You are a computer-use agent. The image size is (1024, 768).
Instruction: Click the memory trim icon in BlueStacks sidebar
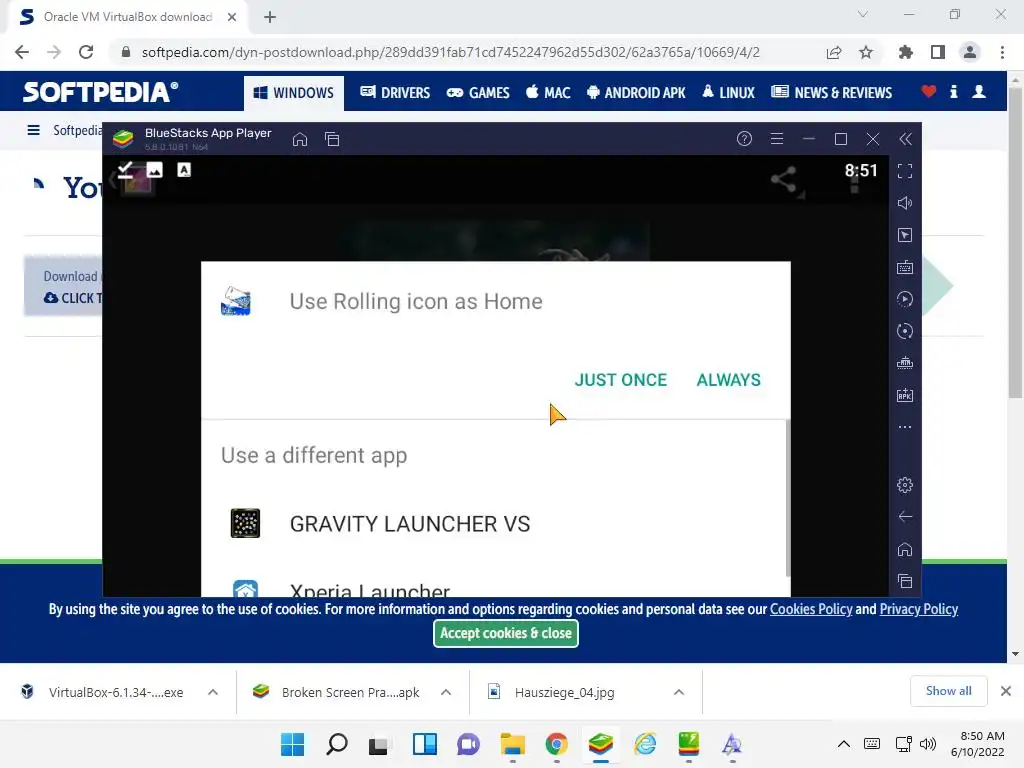tap(904, 363)
